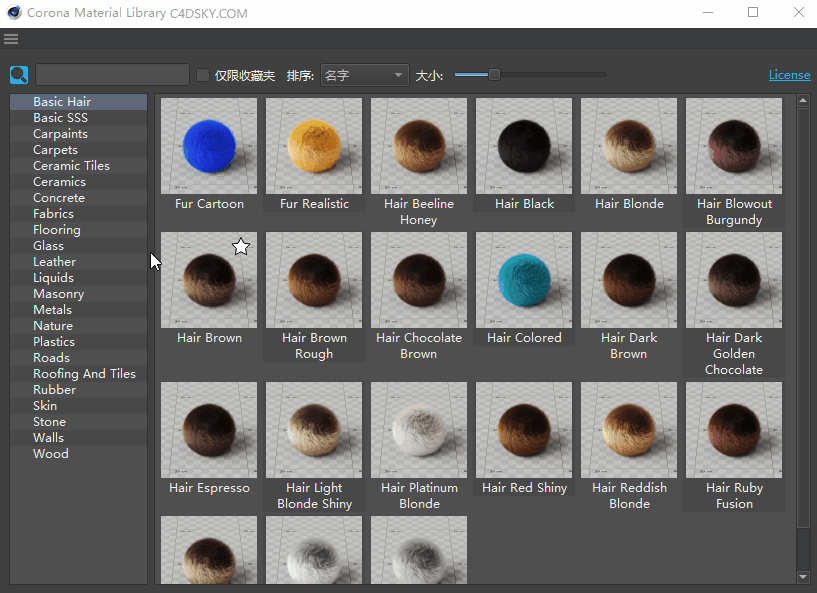Pick the Hair Platinum Blonde thumbnail
Viewport: 817px width, 593px height.
[419, 430]
